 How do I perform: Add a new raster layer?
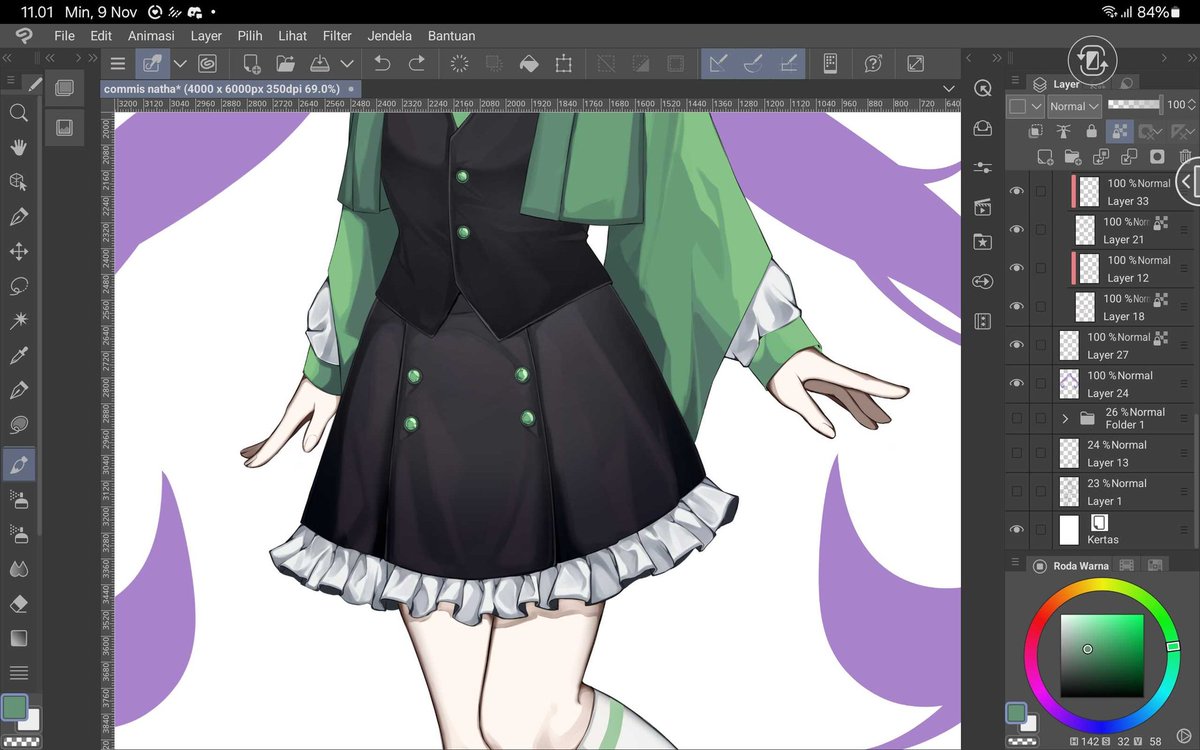point(1045,156)
